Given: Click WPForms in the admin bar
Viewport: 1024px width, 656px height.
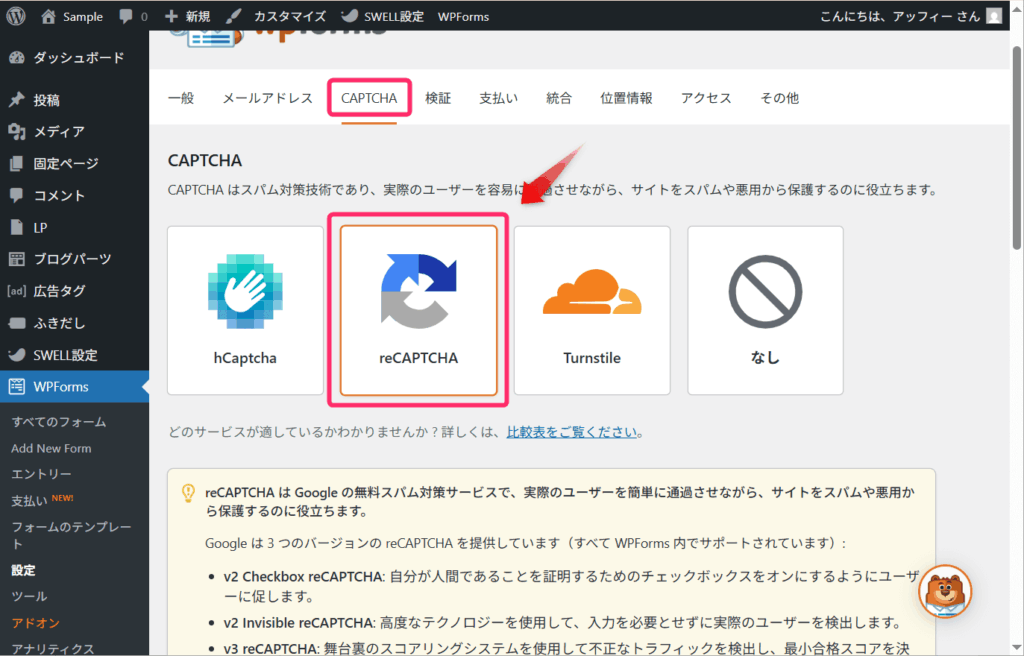Looking at the screenshot, I should click(463, 16).
